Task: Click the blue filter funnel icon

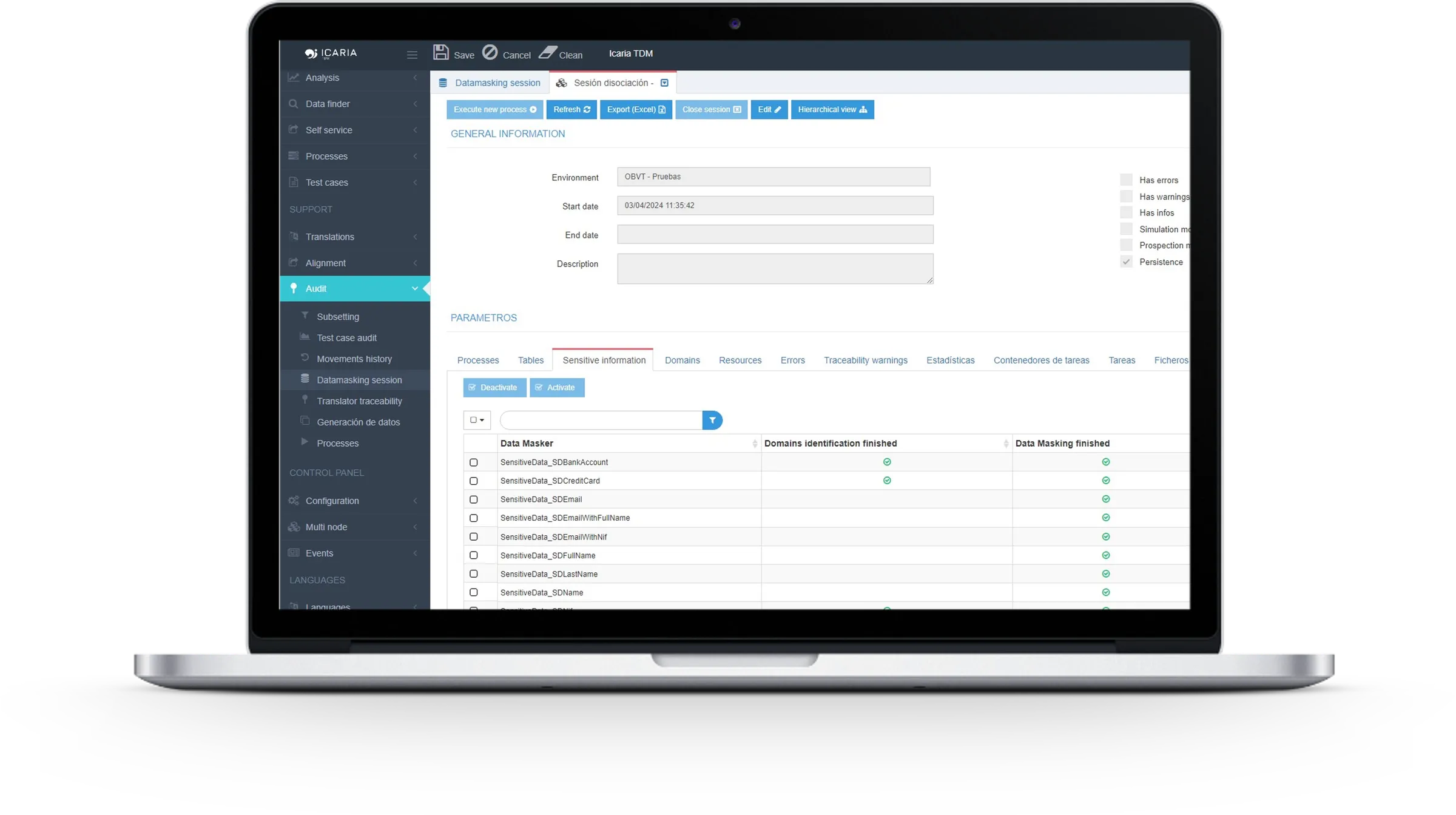Action: tap(712, 420)
